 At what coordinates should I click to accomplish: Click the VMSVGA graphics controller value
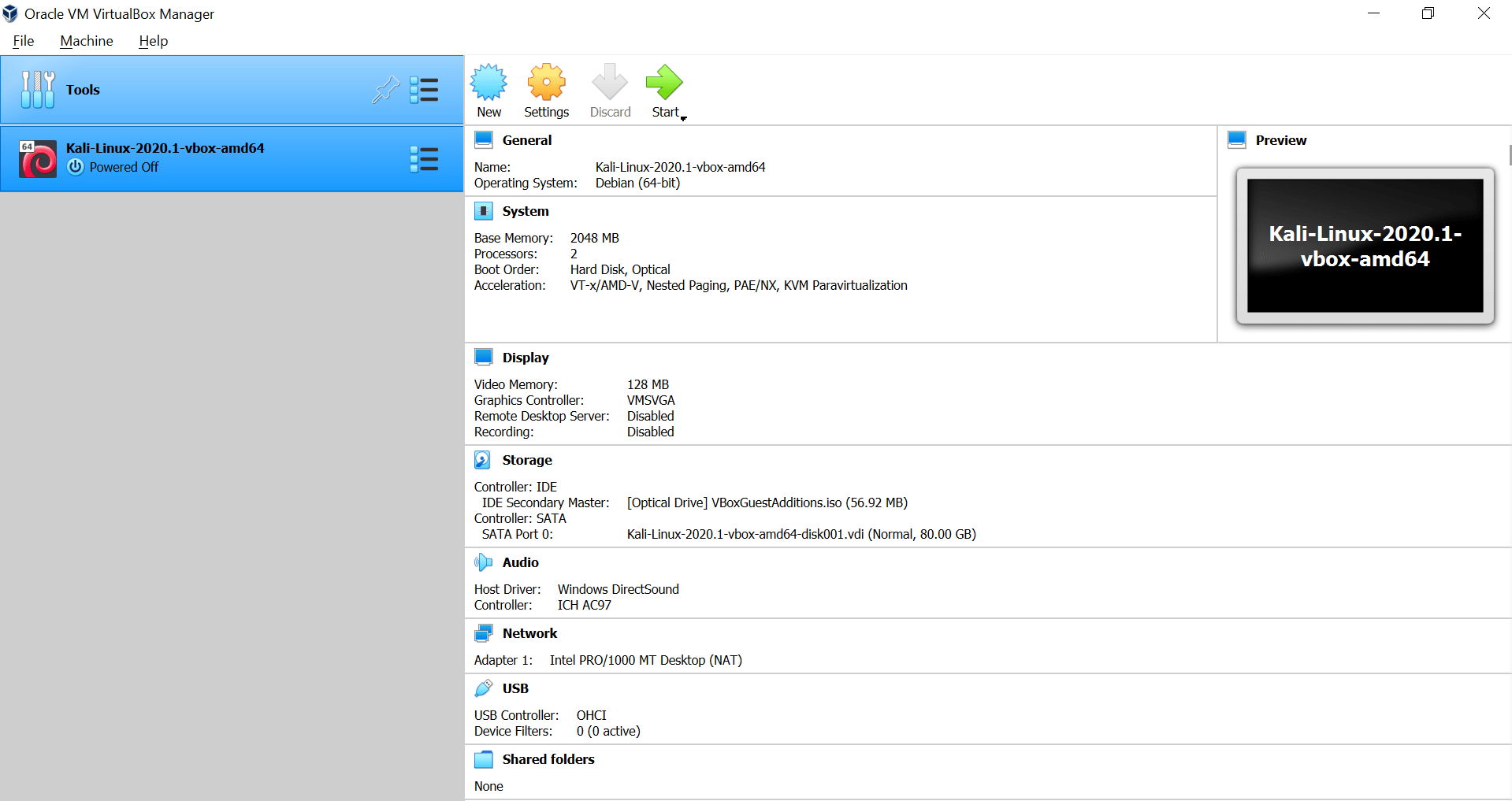(x=651, y=400)
